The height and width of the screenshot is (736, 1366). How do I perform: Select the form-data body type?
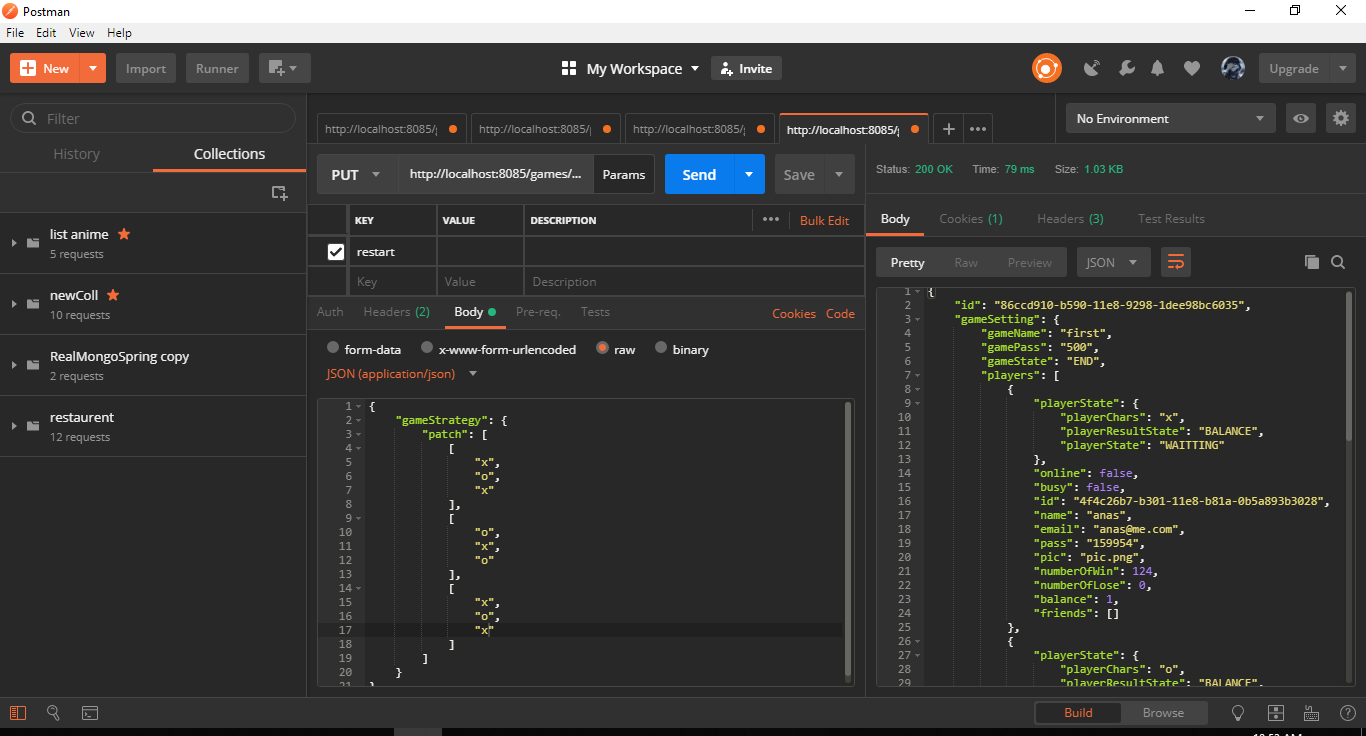[x=333, y=348]
